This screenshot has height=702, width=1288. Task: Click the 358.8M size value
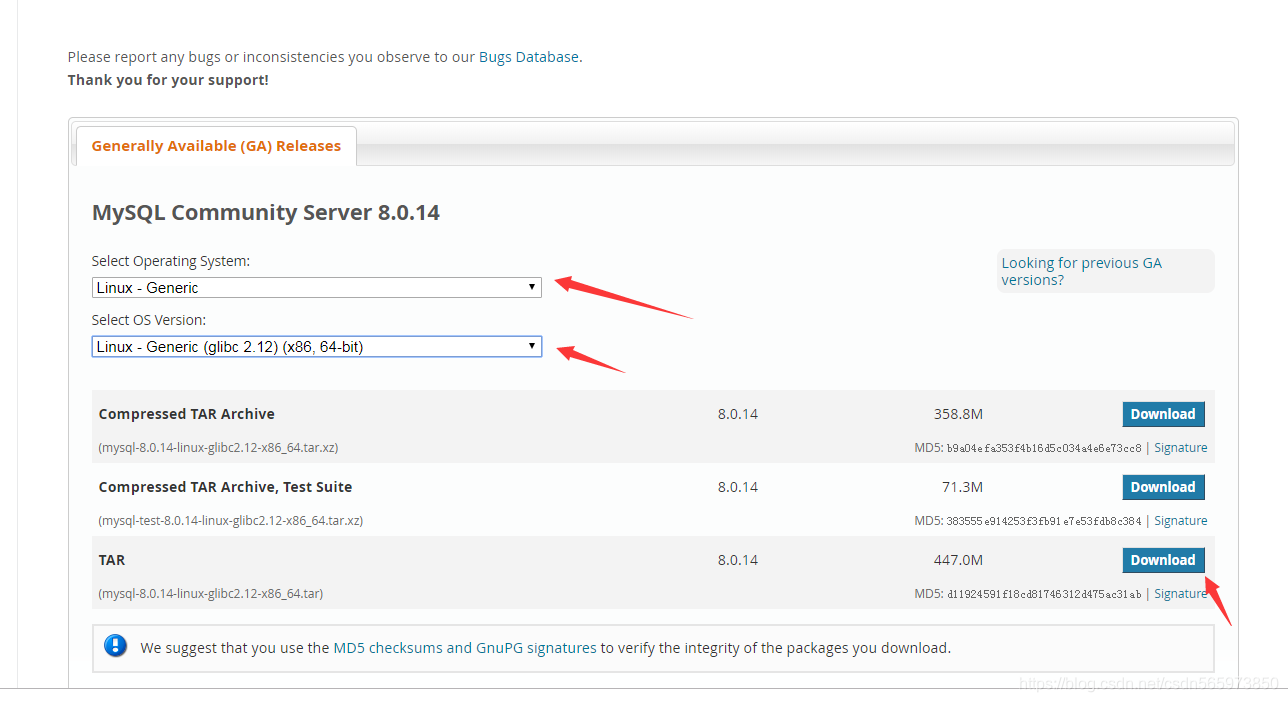[958, 414]
